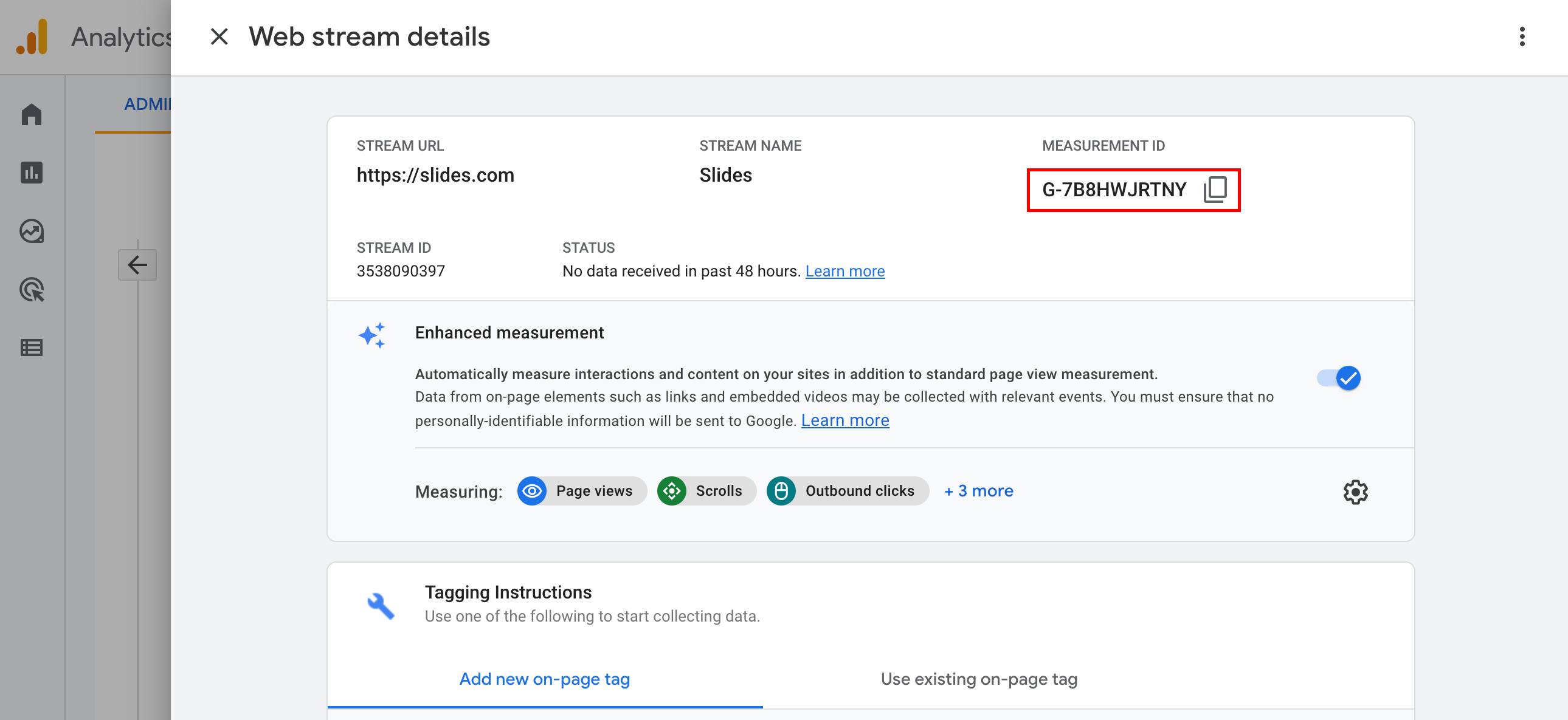
Task: Click the Scrolls green icon
Action: pyautogui.click(x=671, y=491)
